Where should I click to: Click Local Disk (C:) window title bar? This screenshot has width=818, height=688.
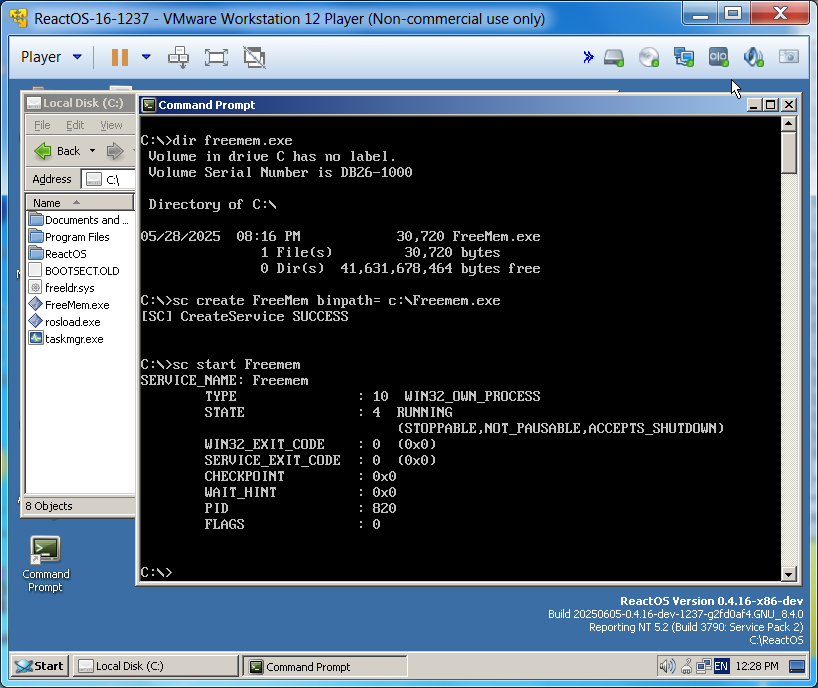(80, 103)
